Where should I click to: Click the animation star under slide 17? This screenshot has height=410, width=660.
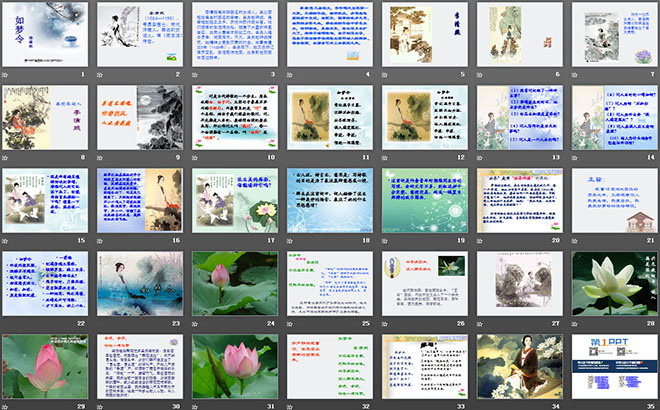click(195, 241)
